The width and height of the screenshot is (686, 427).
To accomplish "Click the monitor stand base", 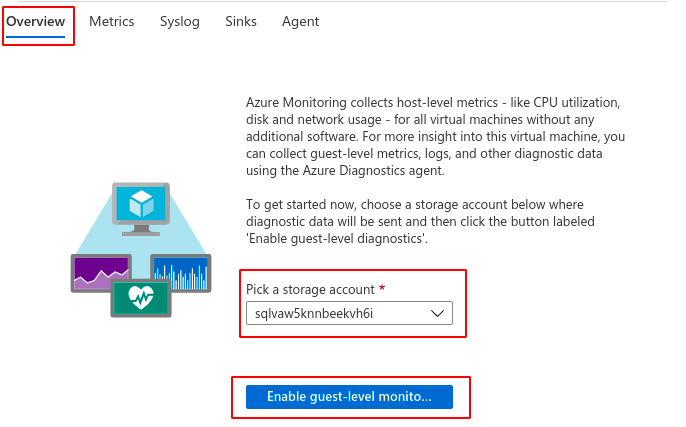I will 139,233.
